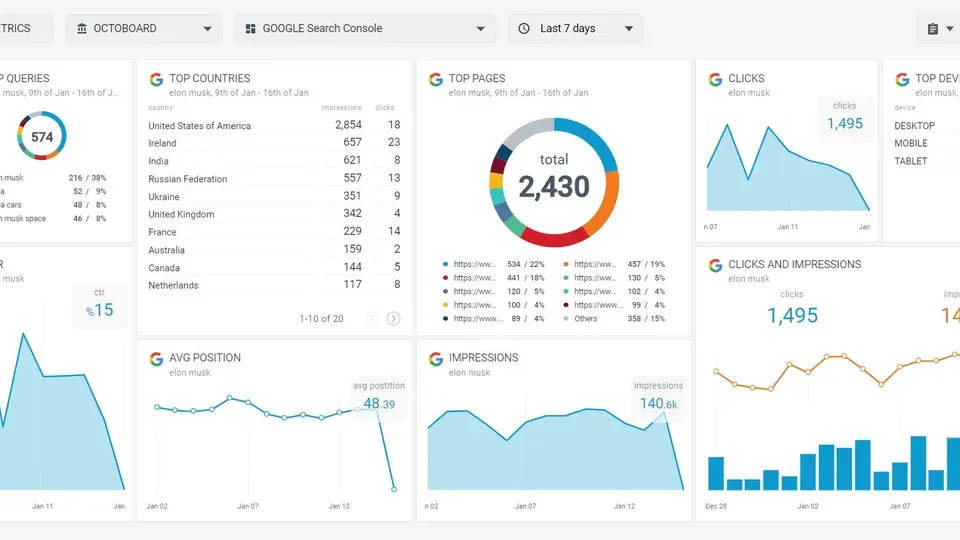Go to previous page of countries table
960x540 pixels.
pos(373,318)
